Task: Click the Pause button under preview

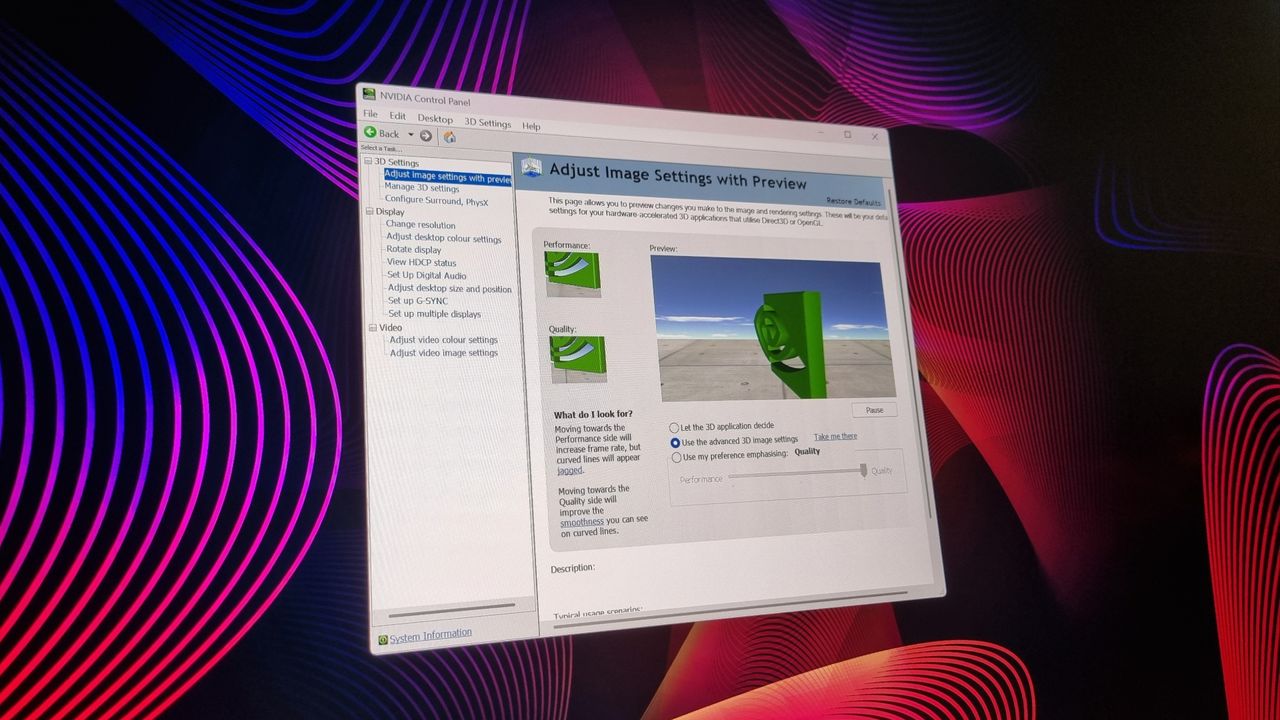Action: (875, 410)
